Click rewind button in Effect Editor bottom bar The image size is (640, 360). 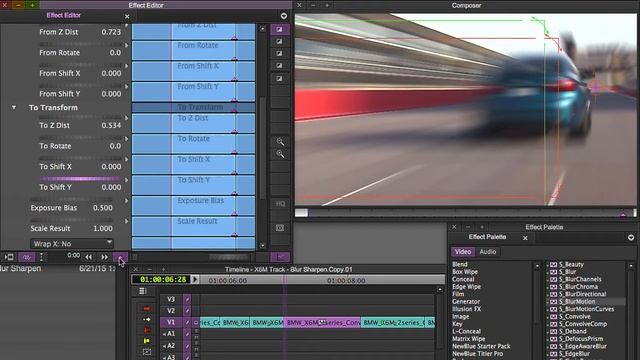click(x=89, y=257)
